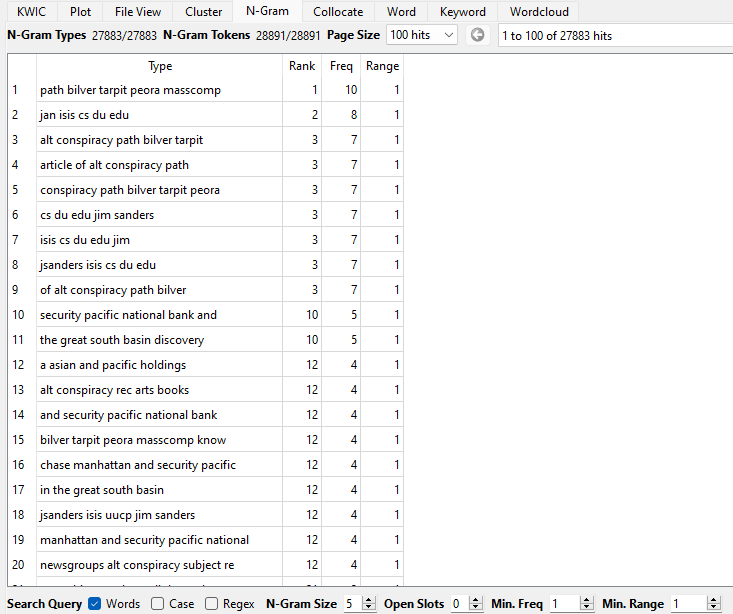This screenshot has height=614, width=733.
Task: Select row 'alt conspiracy rec arts books'
Action: pyautogui.click(x=205, y=390)
